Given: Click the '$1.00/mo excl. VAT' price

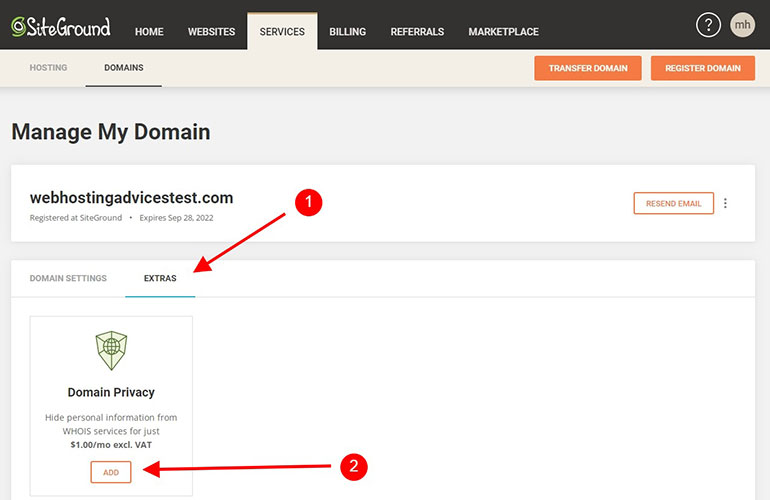Looking at the screenshot, I should click(111, 445).
